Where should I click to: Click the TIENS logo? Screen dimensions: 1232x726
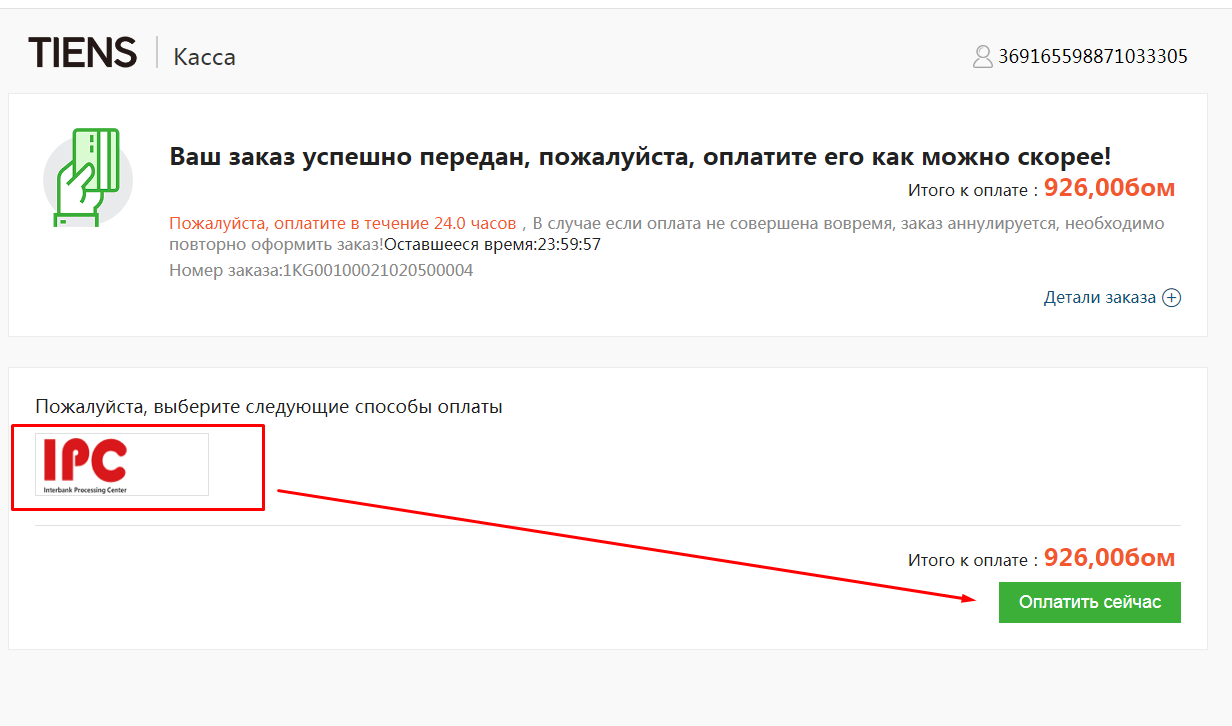(82, 53)
